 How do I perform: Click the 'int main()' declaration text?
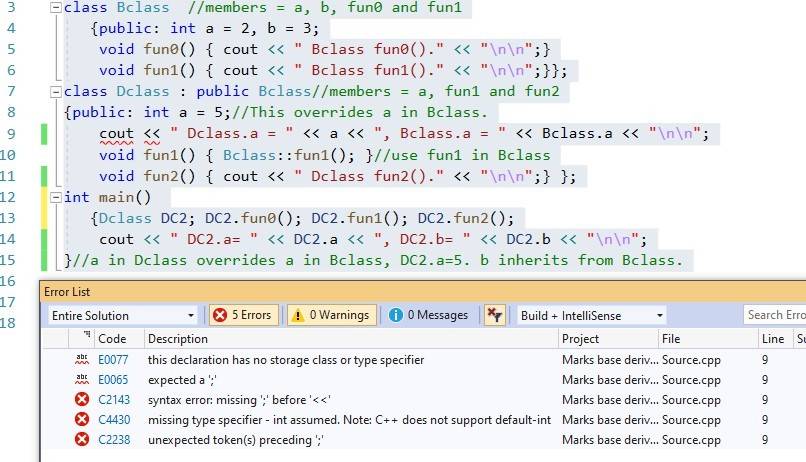[x=107, y=197]
